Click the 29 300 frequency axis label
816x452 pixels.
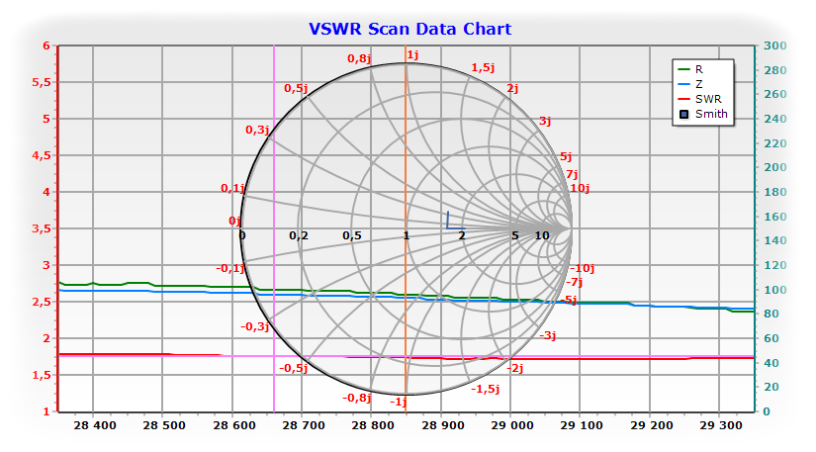click(x=721, y=425)
